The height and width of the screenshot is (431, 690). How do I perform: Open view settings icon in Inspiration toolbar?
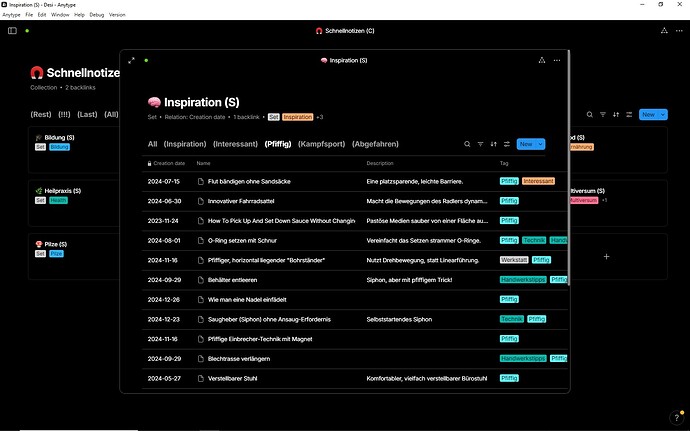(x=507, y=144)
